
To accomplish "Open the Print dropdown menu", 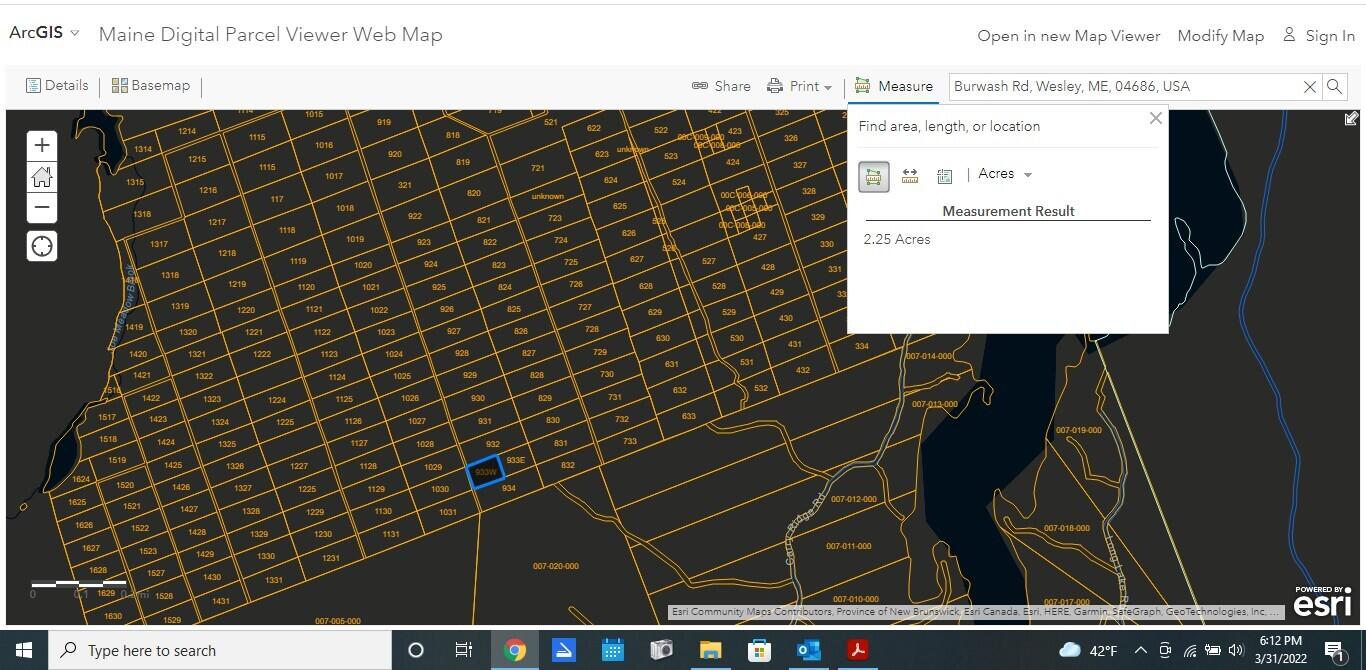I will tap(800, 86).
